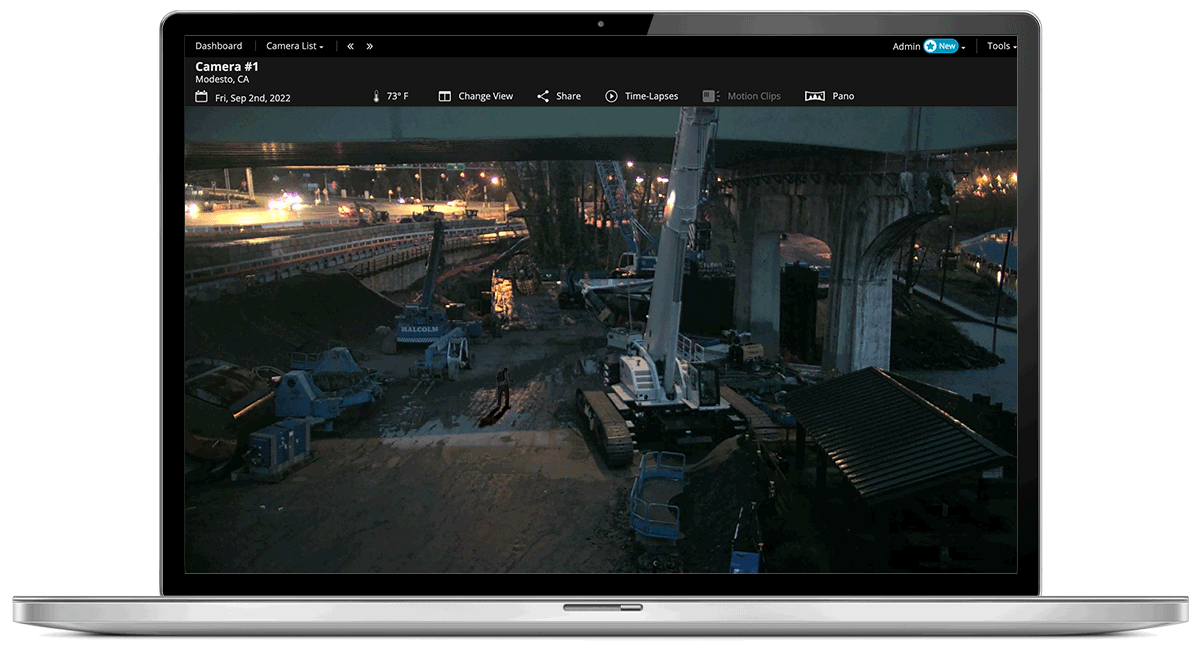The image size is (1200, 655).
Task: Click the Share icon
Action: click(x=541, y=95)
